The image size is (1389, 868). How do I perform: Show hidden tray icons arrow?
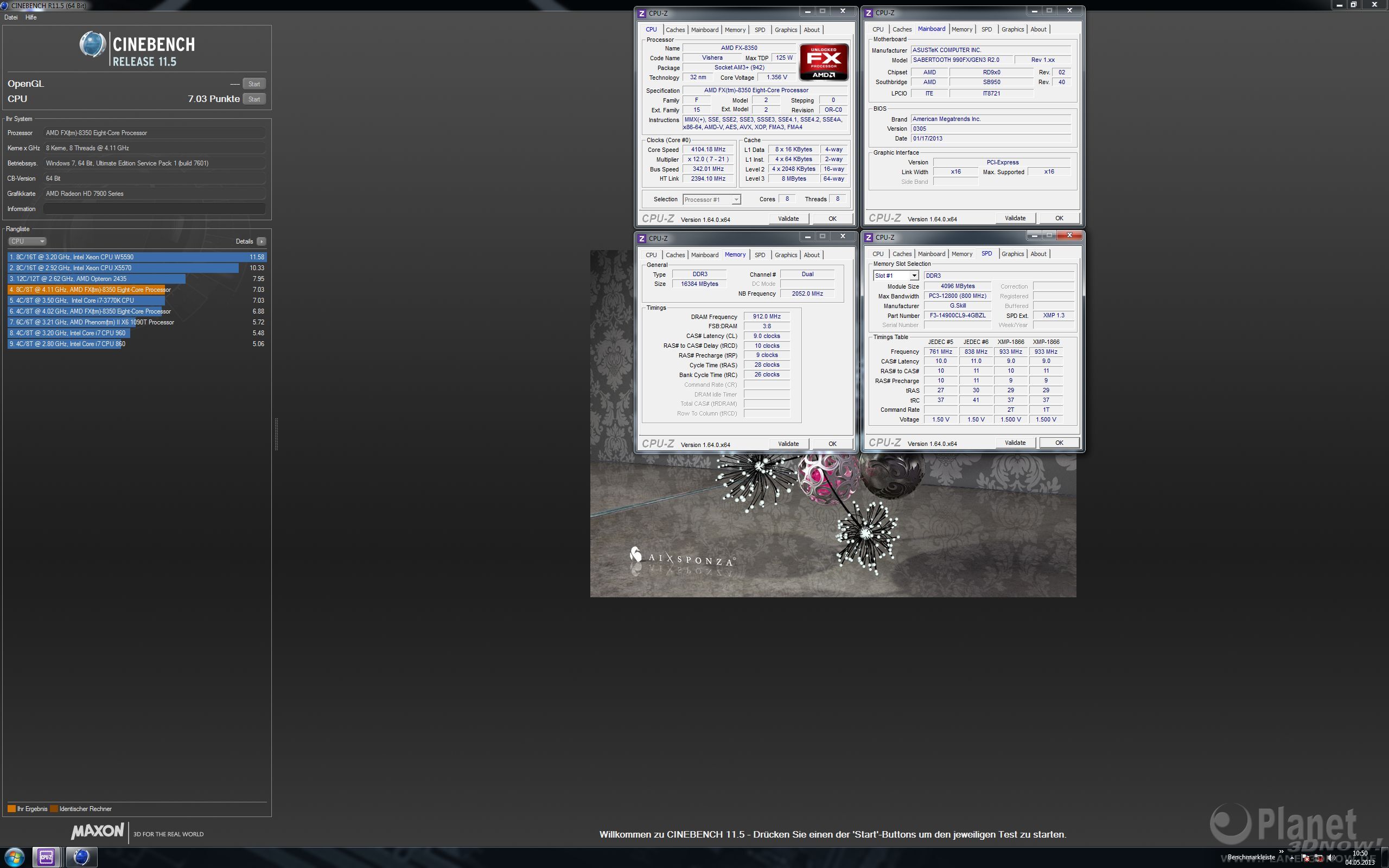[1292, 858]
